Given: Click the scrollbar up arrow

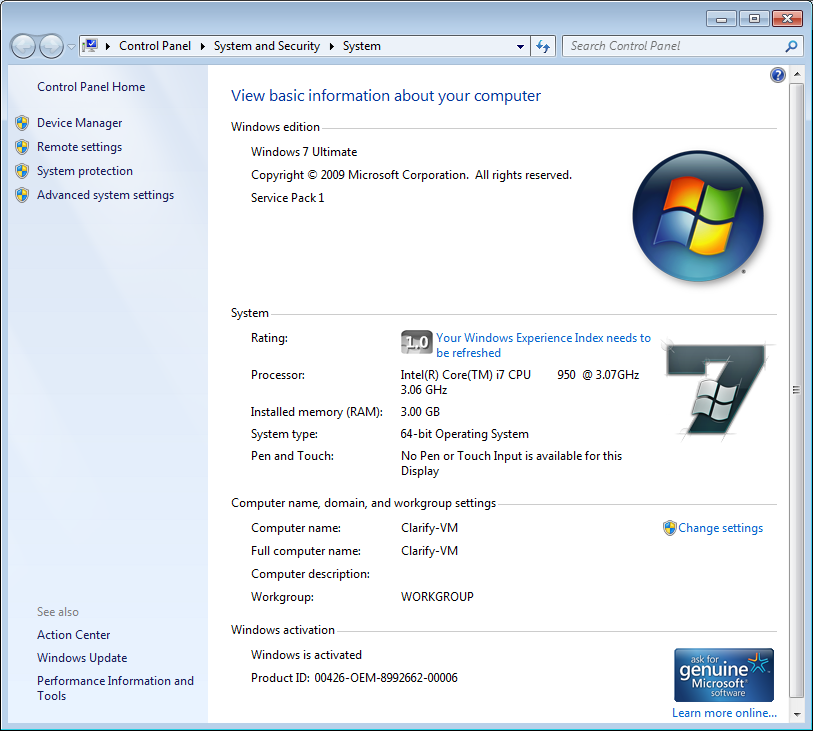Looking at the screenshot, I should (x=796, y=75).
